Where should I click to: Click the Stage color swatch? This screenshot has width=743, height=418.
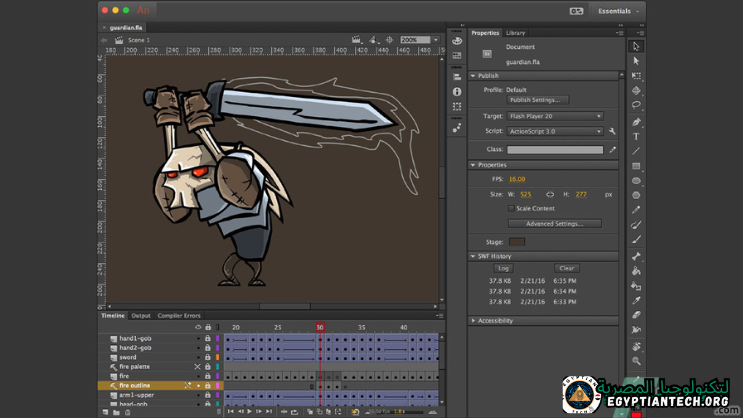tap(516, 241)
